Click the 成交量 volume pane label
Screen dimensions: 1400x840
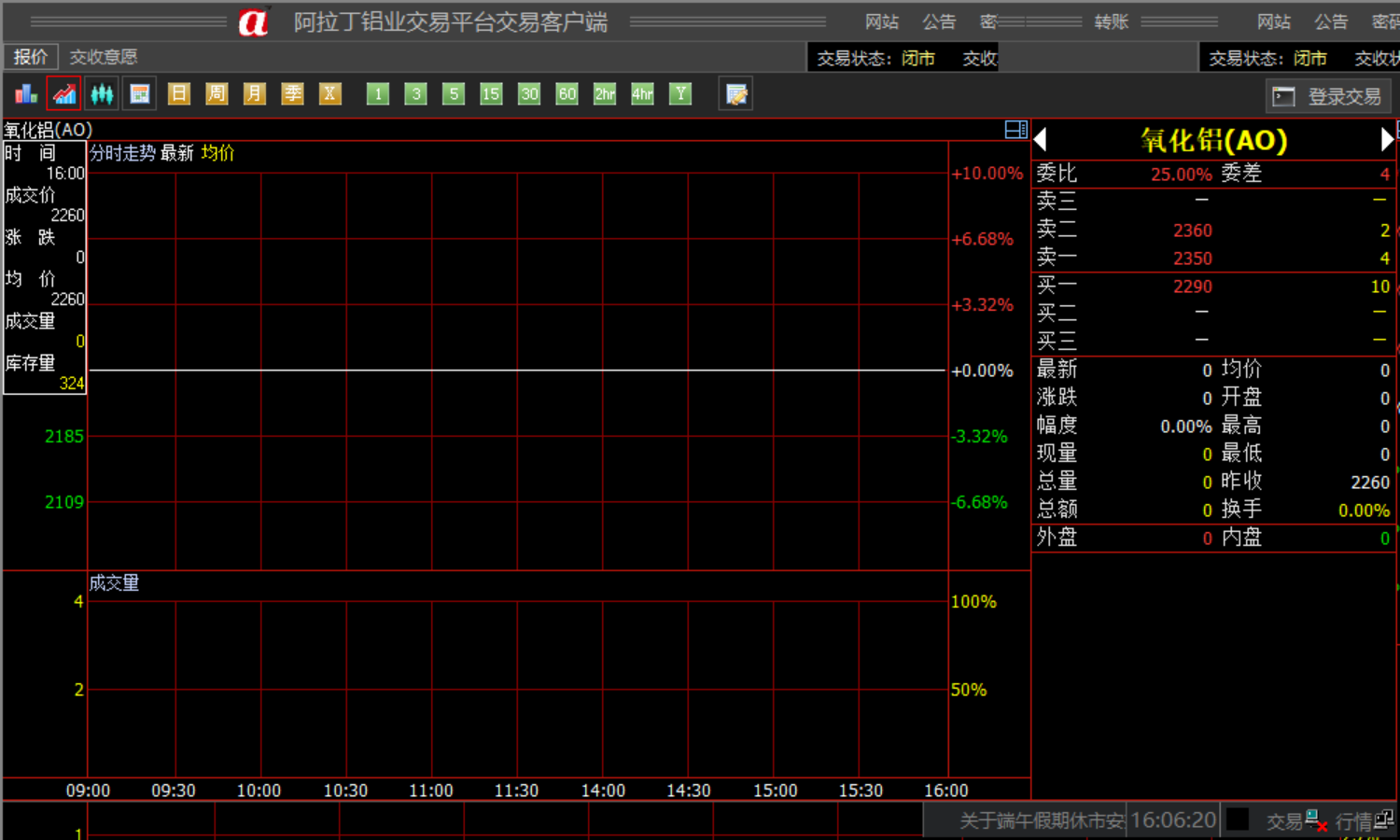pyautogui.click(x=114, y=583)
